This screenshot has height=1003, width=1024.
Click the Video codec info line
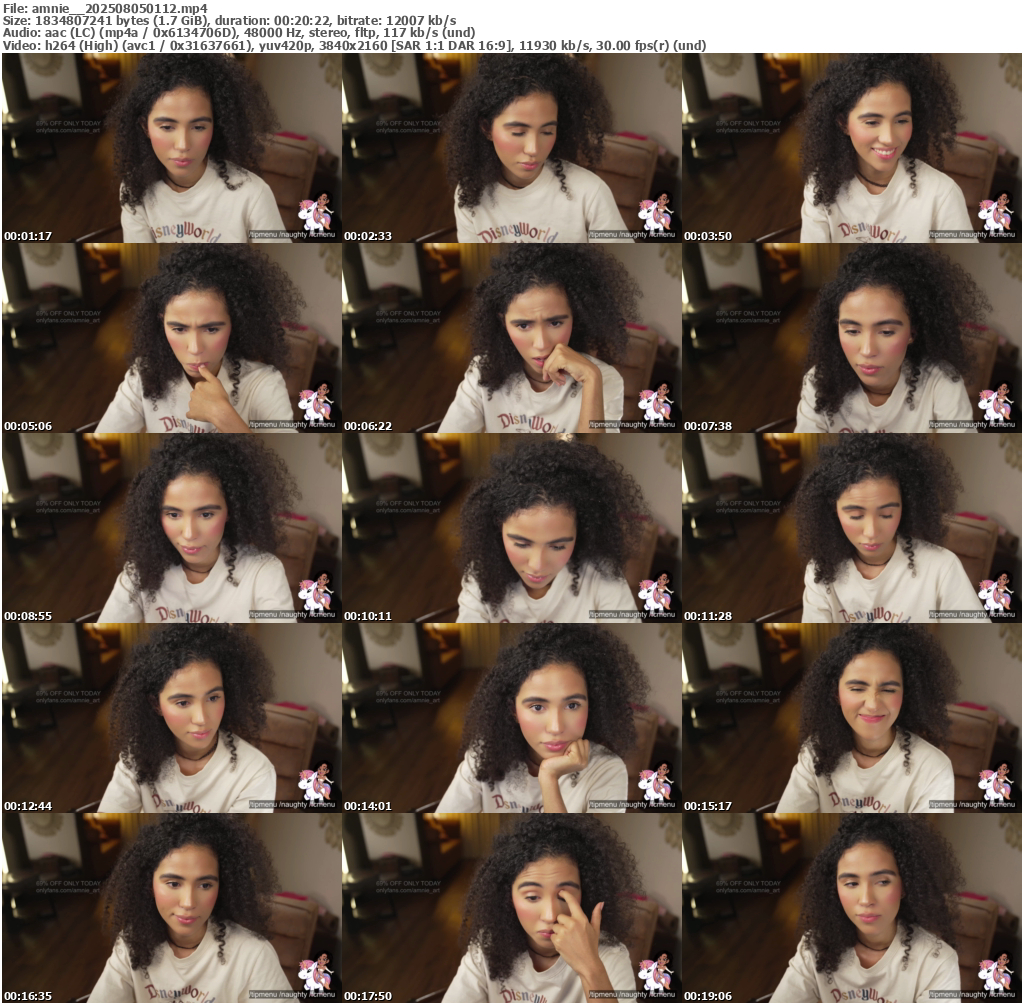pyautogui.click(x=355, y=46)
